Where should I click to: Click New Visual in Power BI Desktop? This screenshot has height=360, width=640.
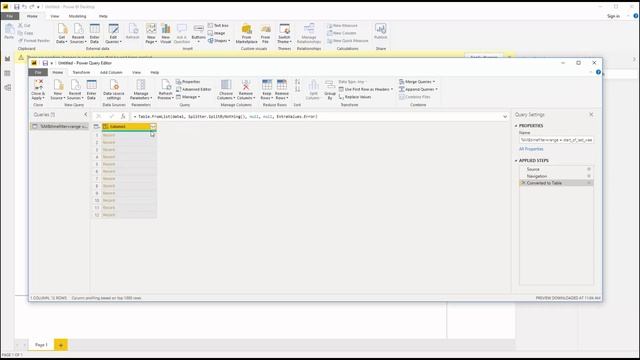pyautogui.click(x=166, y=33)
